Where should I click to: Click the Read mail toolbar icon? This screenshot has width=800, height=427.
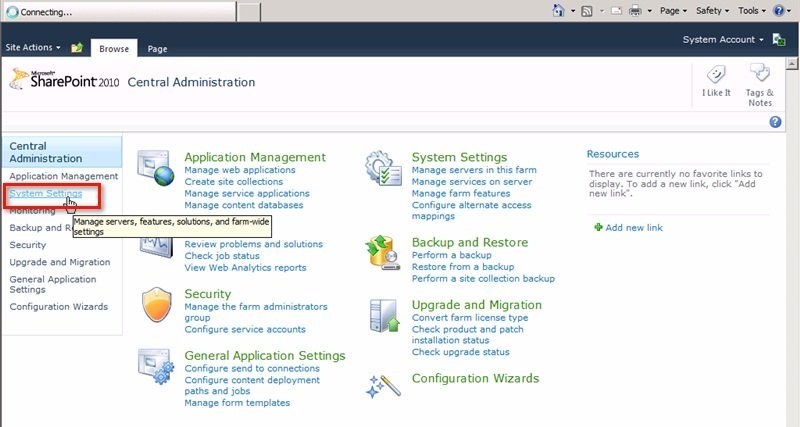click(x=616, y=11)
